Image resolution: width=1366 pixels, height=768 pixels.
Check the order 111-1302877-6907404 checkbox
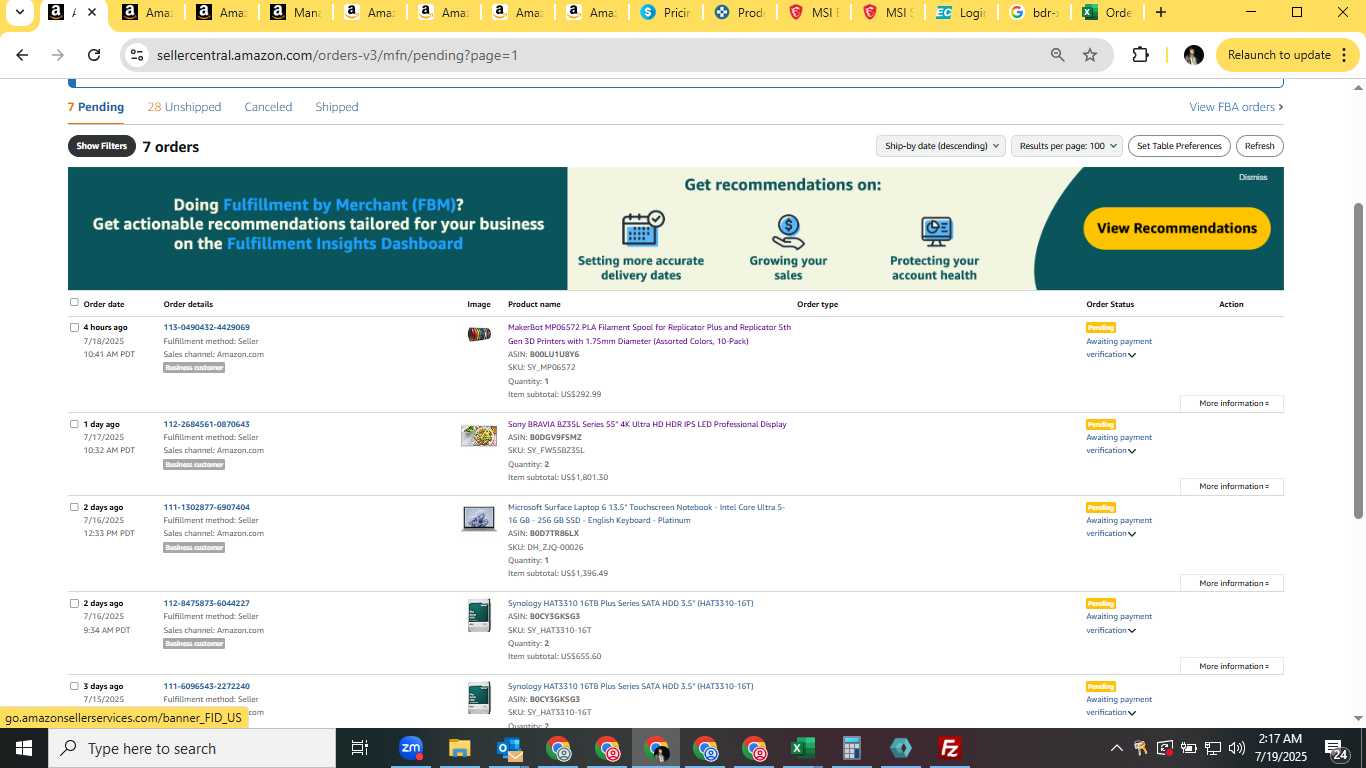tap(74, 507)
